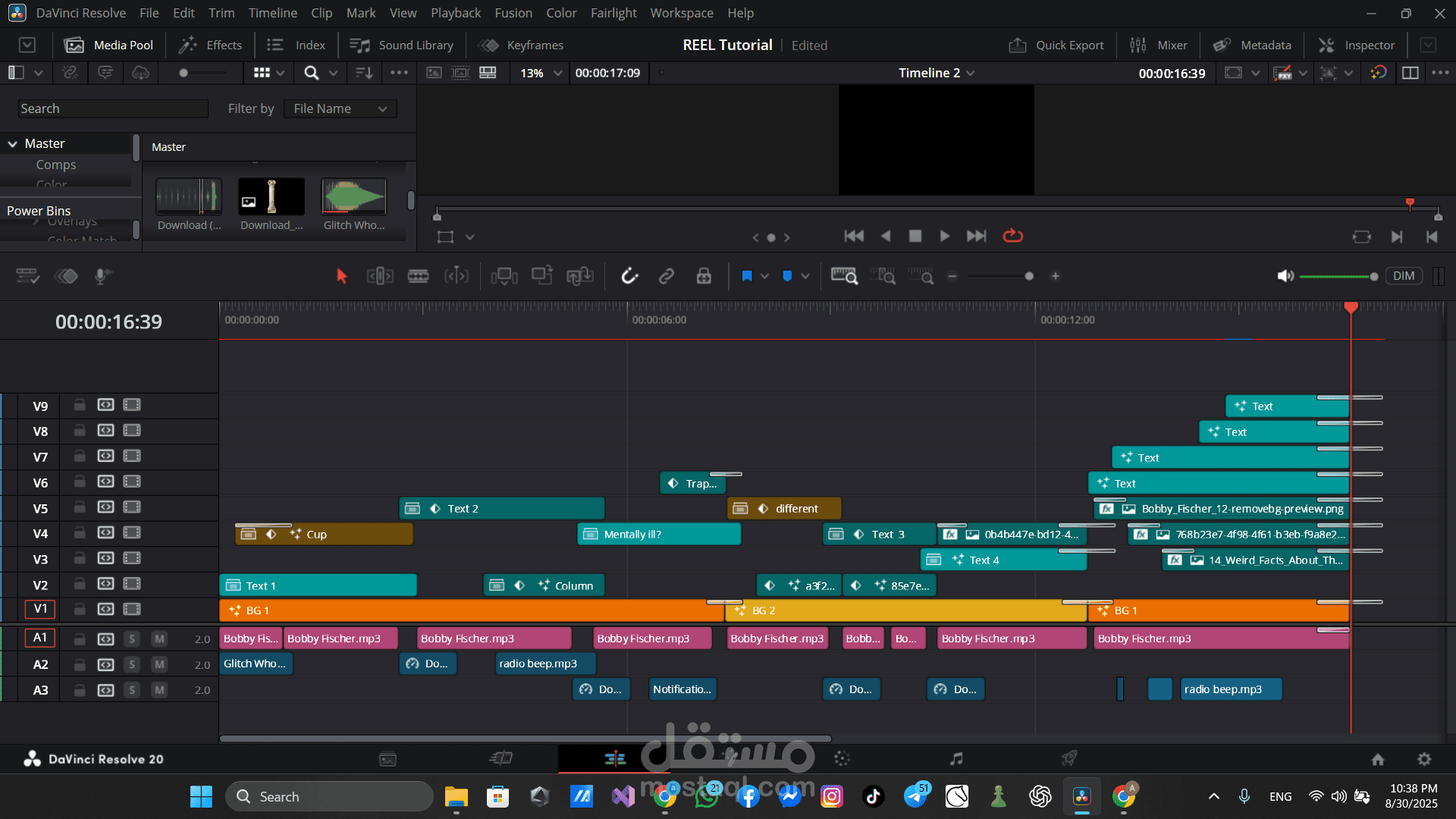Toggle the Position Lock padlock icon
This screenshot has width=1456, height=819.
704,276
